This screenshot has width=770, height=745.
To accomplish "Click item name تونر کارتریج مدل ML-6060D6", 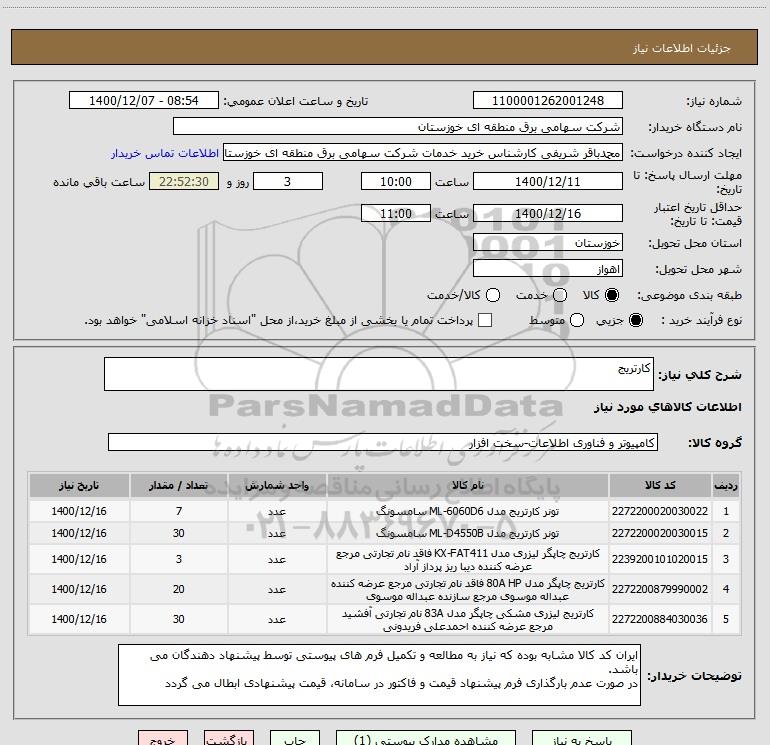I will pyautogui.click(x=468, y=511).
